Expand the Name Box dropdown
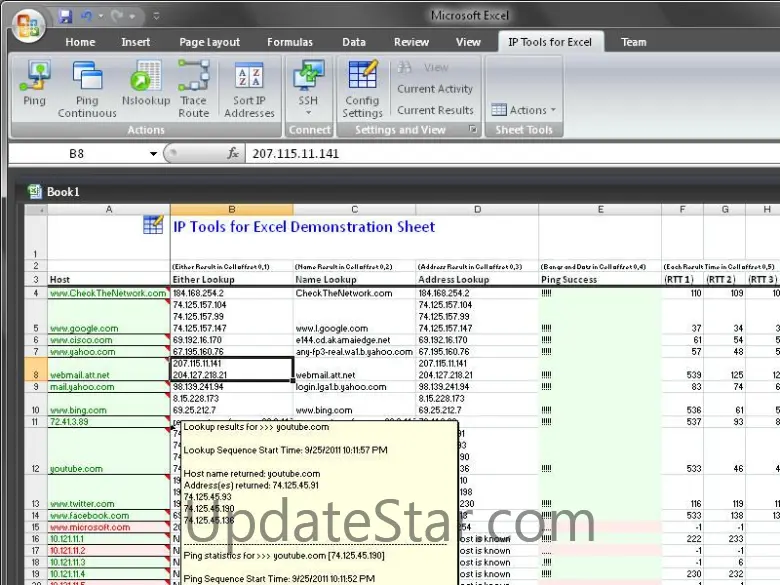This screenshot has width=780, height=585. (153, 154)
